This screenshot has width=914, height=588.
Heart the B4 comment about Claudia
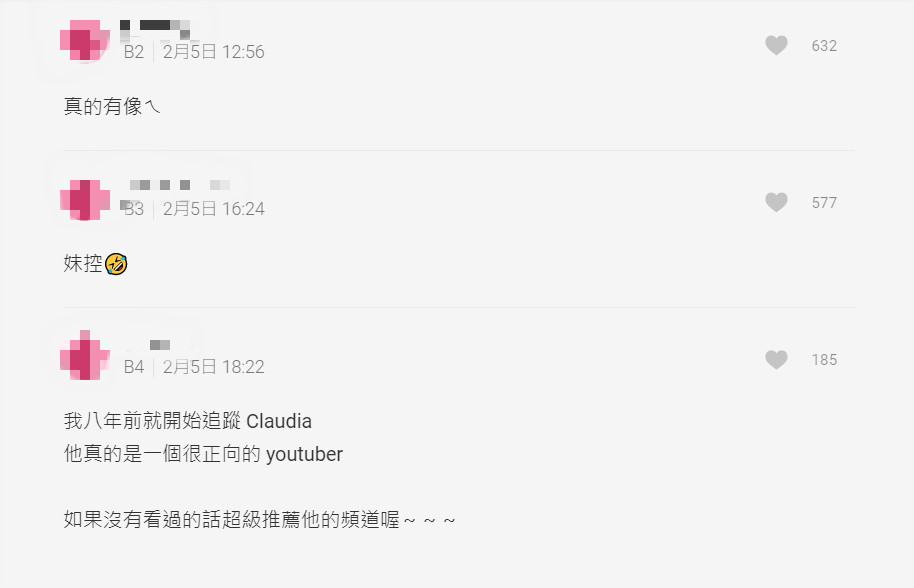[x=776, y=360]
